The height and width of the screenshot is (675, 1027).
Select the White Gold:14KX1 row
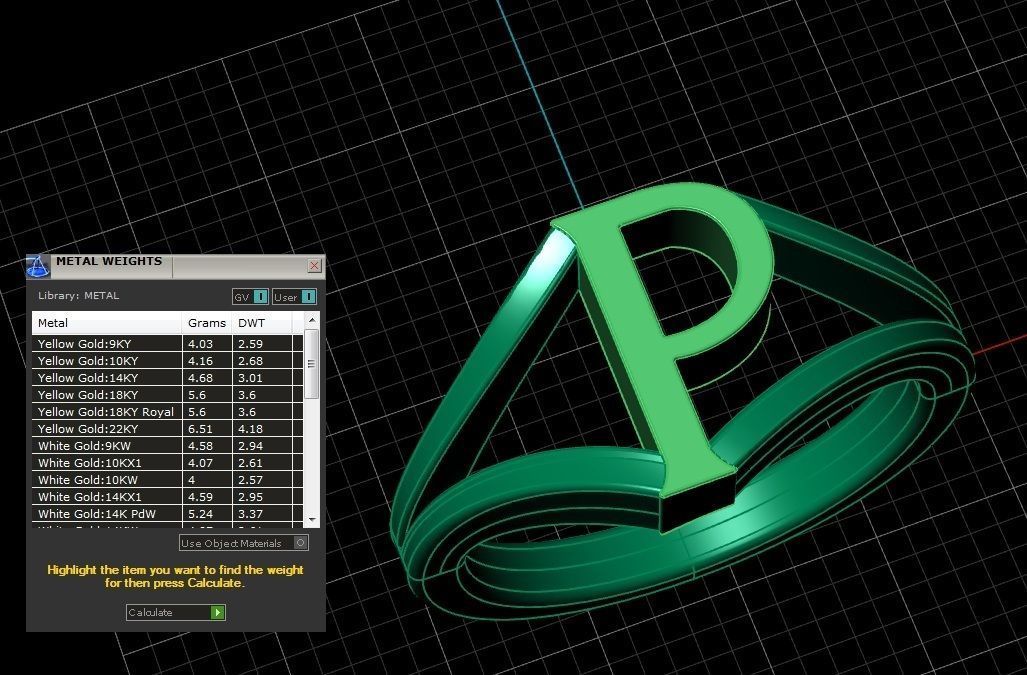[167, 497]
